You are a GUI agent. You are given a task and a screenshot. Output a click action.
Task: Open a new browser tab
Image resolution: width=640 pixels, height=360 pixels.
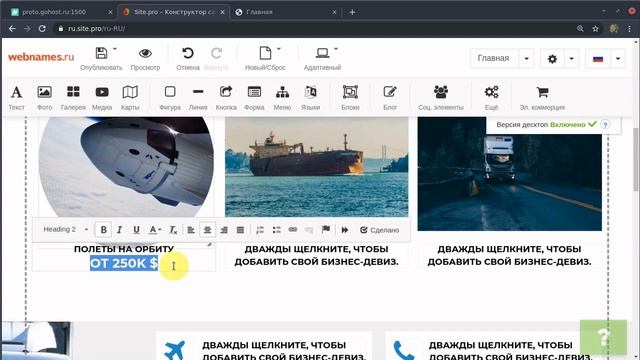pyautogui.click(x=352, y=12)
